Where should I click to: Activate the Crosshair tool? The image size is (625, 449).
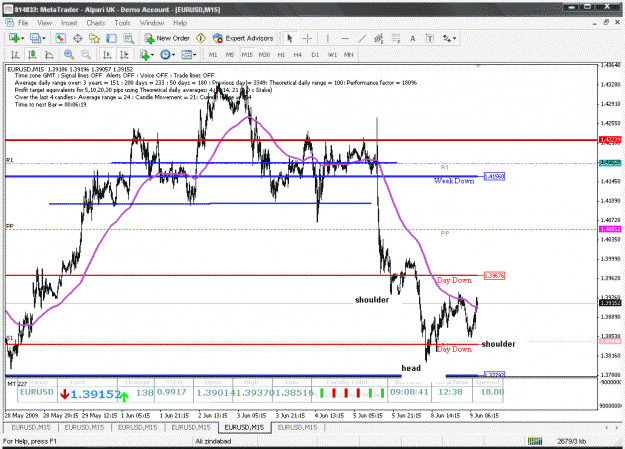point(307,38)
